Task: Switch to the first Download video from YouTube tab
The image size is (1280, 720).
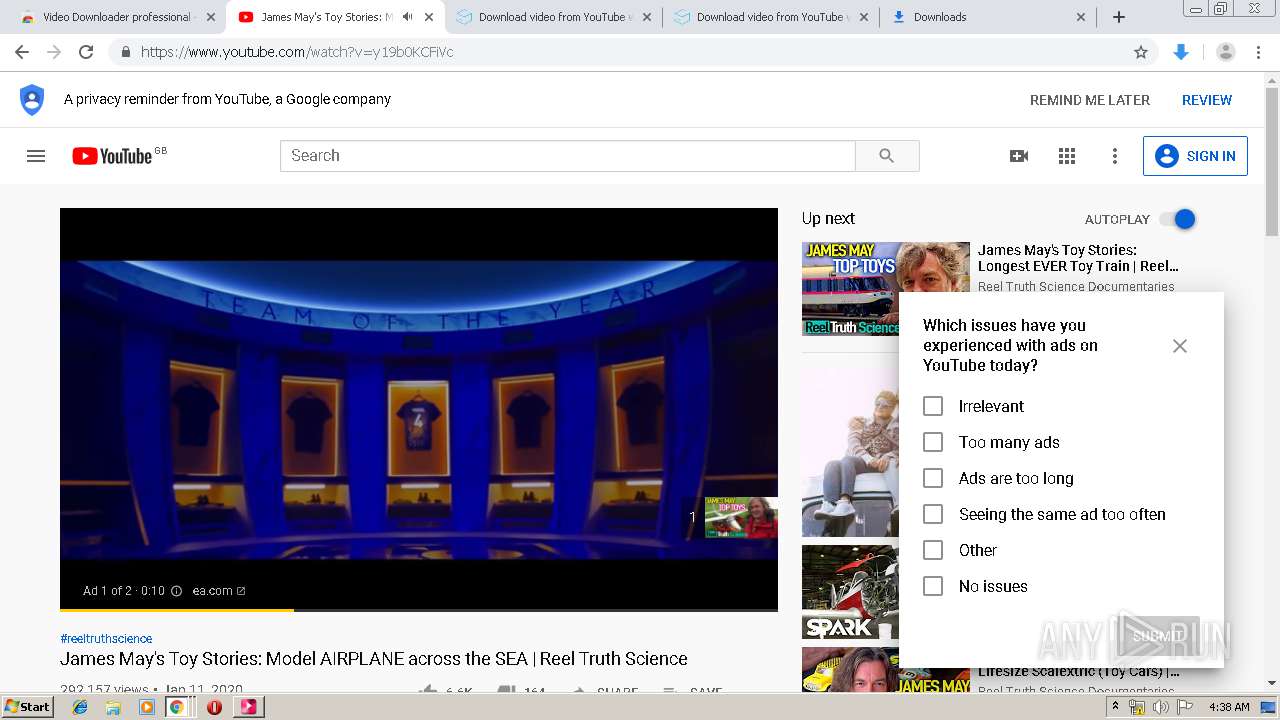Action: pos(555,17)
